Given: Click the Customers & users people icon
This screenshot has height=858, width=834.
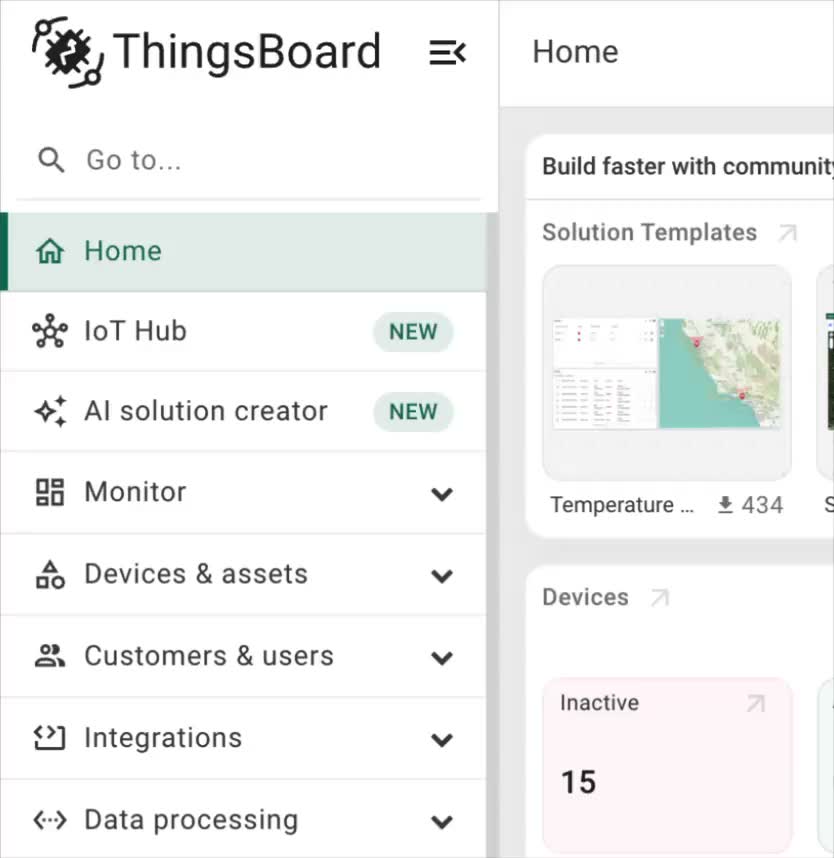Looking at the screenshot, I should tap(50, 656).
